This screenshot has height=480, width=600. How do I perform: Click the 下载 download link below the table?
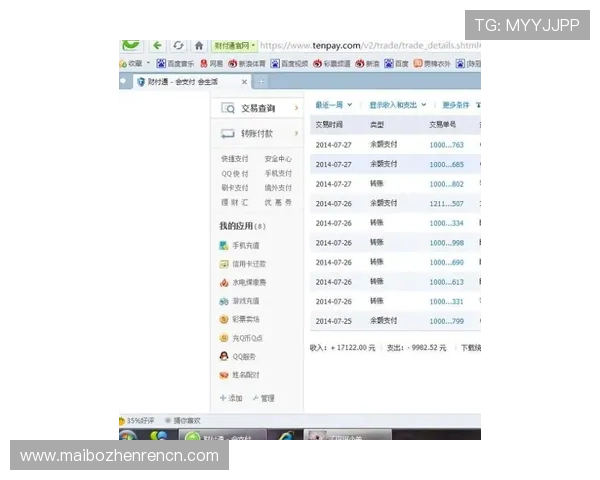(x=471, y=348)
